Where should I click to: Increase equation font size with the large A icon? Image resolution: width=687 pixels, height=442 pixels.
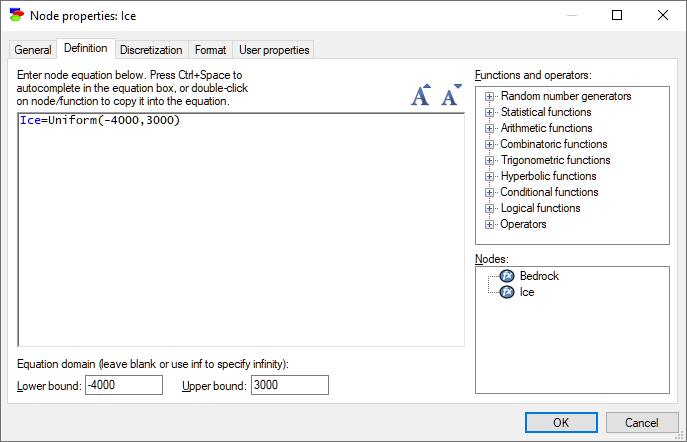tap(421, 95)
